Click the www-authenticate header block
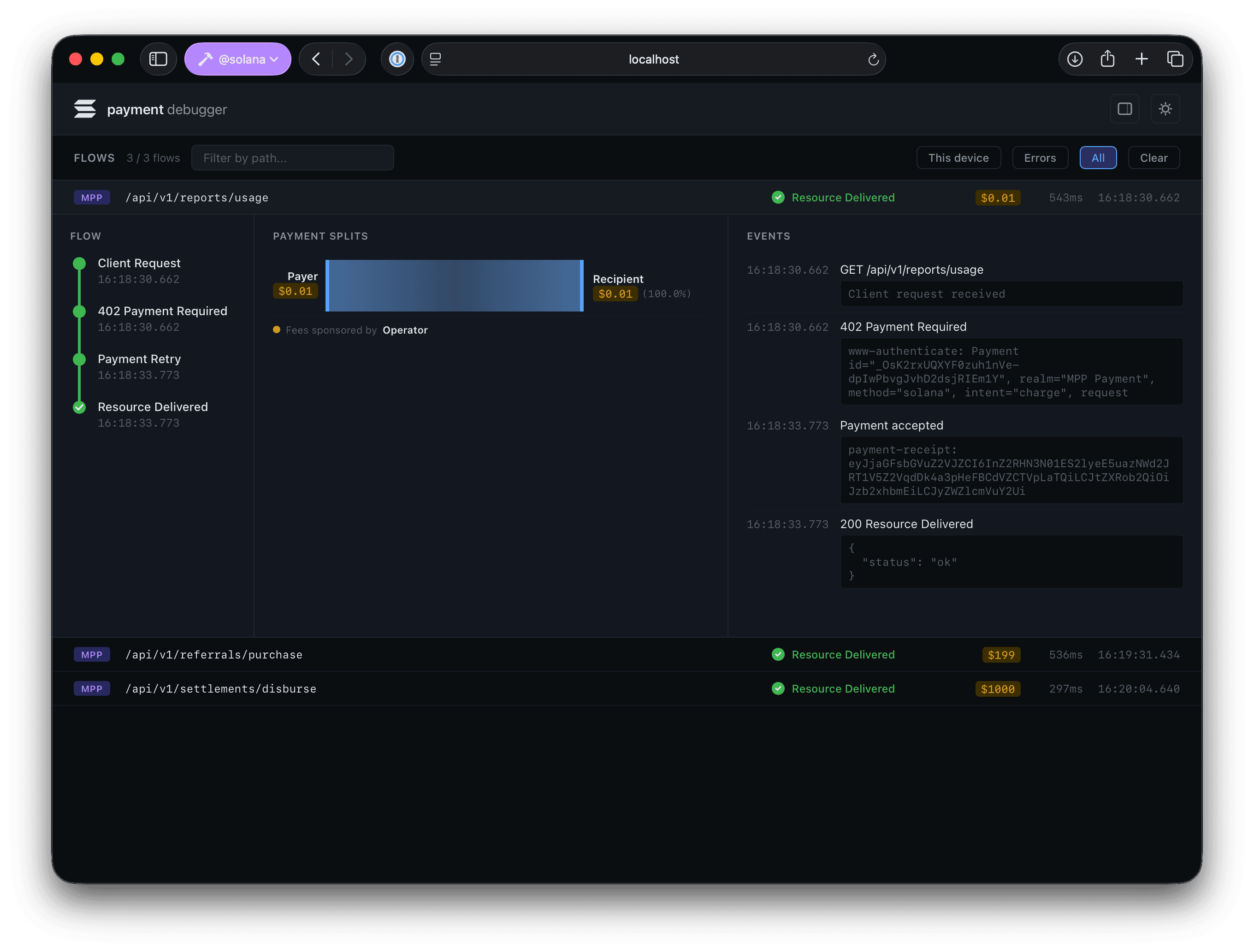The width and height of the screenshot is (1254, 952). click(x=1011, y=372)
